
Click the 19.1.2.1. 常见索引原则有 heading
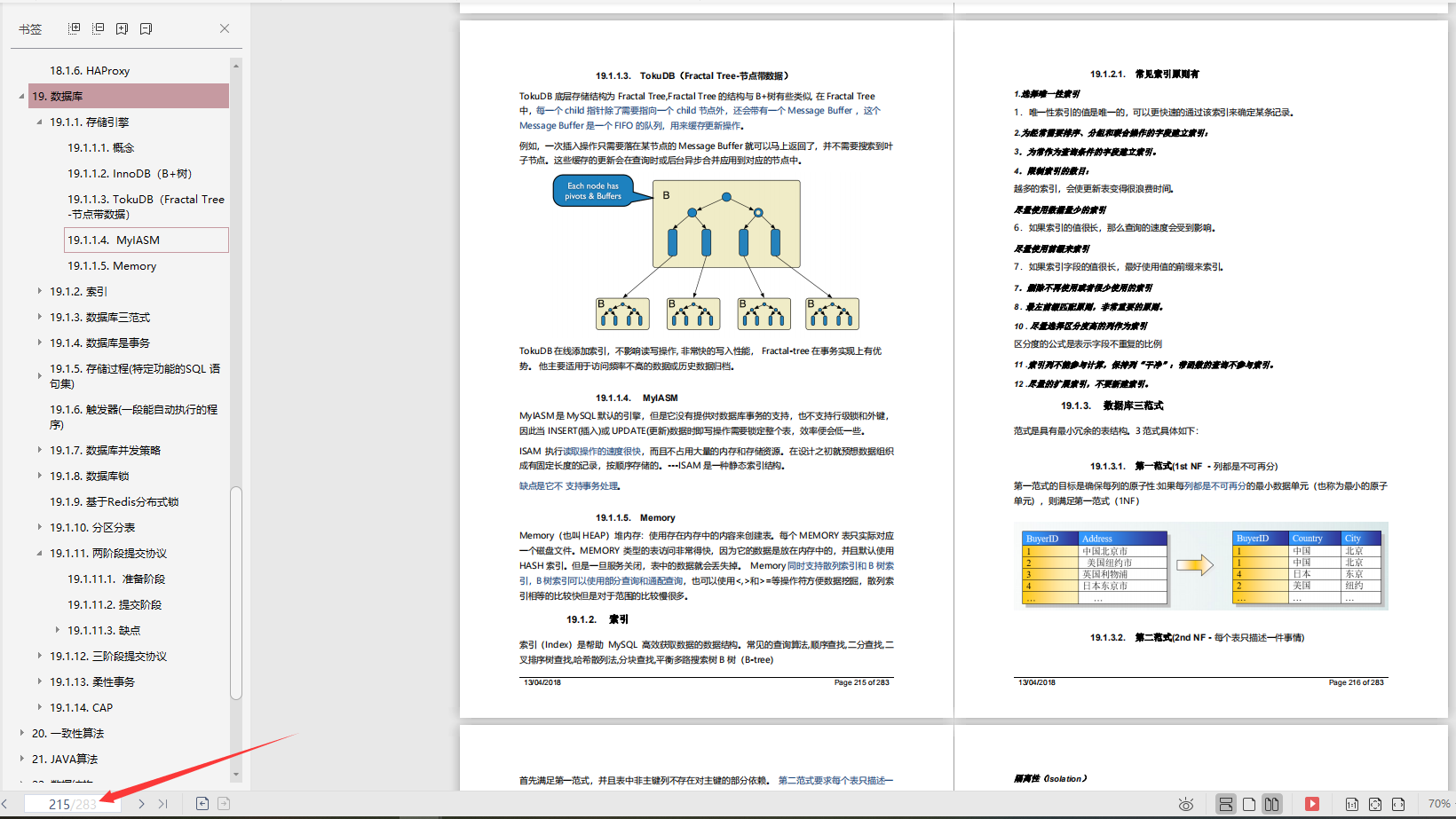pos(1144,74)
